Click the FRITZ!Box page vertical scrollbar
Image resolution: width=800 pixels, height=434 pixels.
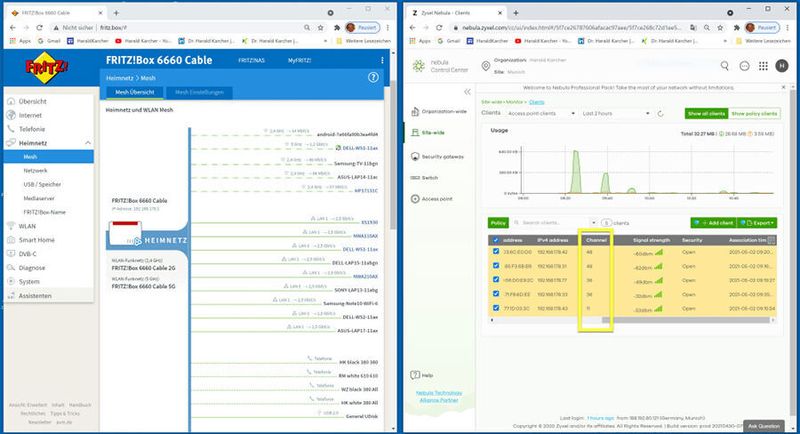point(393,156)
